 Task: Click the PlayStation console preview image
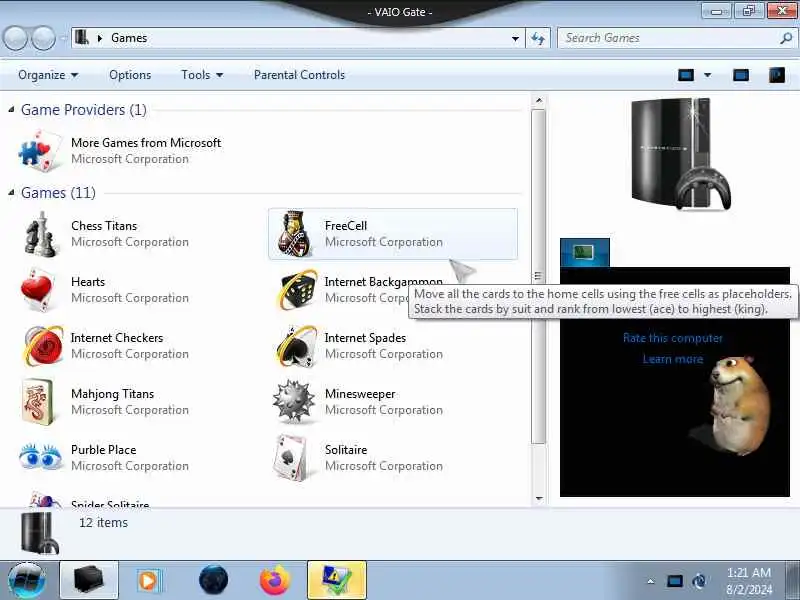coord(681,154)
